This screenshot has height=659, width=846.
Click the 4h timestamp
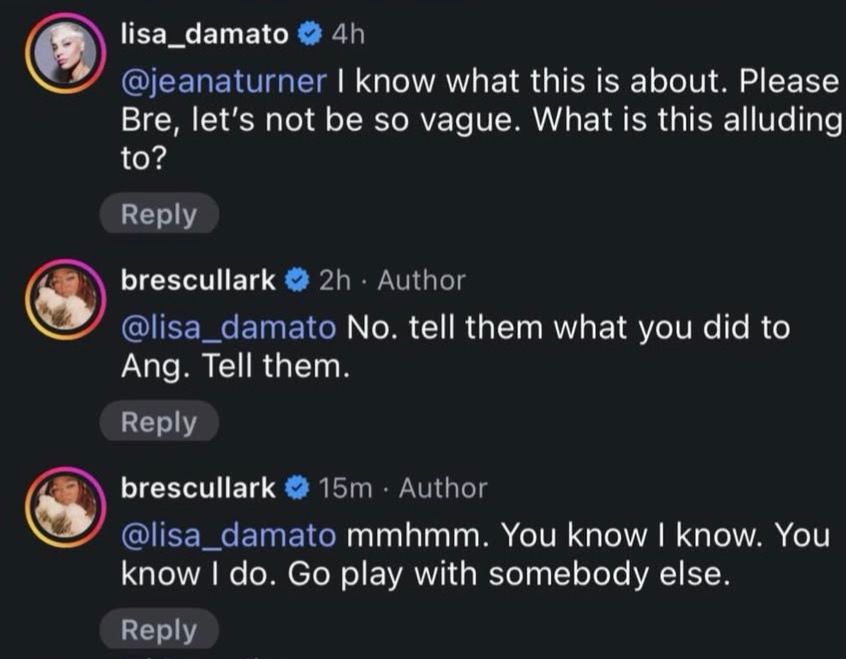348,35
